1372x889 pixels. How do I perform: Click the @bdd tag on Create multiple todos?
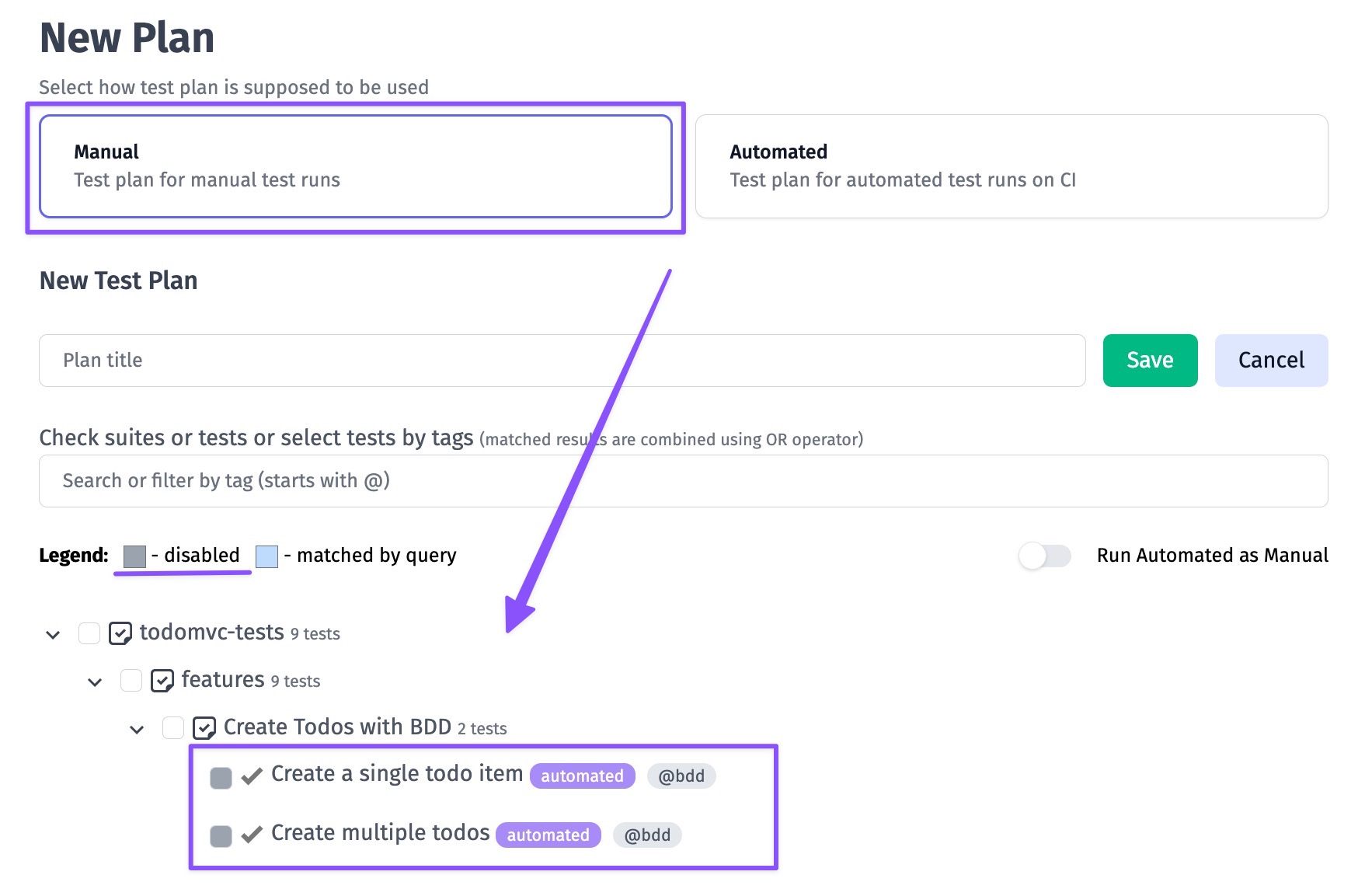(x=647, y=835)
